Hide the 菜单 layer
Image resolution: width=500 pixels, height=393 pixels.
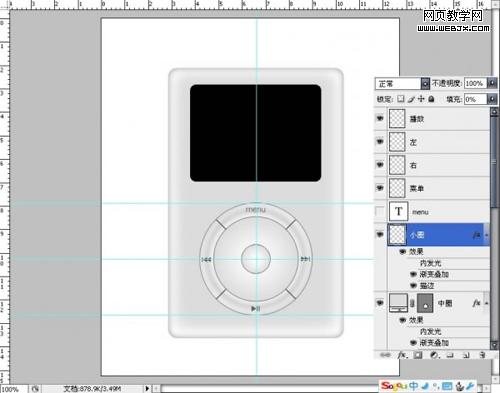click(380, 188)
